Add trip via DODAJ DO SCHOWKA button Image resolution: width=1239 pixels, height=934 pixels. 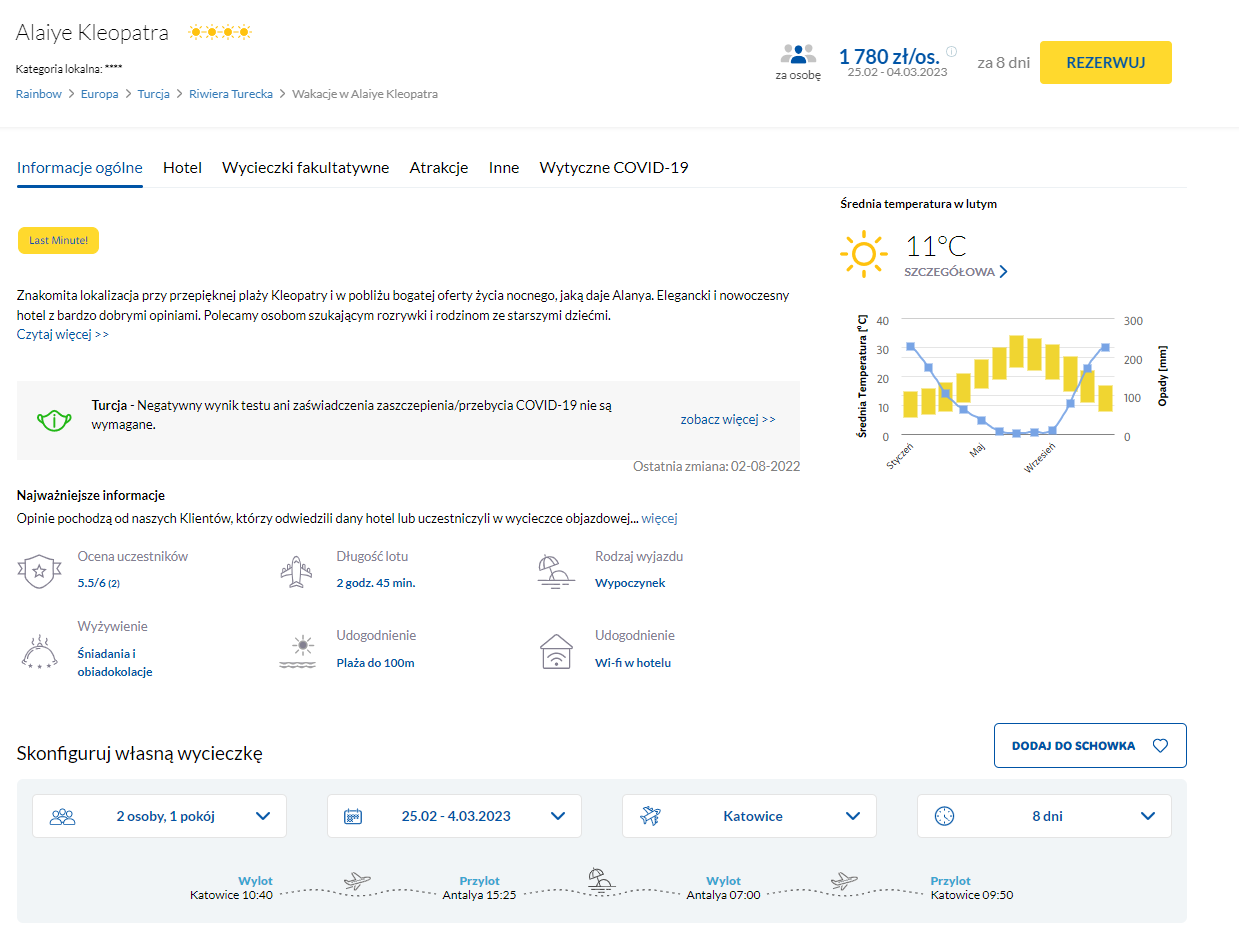(x=1089, y=746)
